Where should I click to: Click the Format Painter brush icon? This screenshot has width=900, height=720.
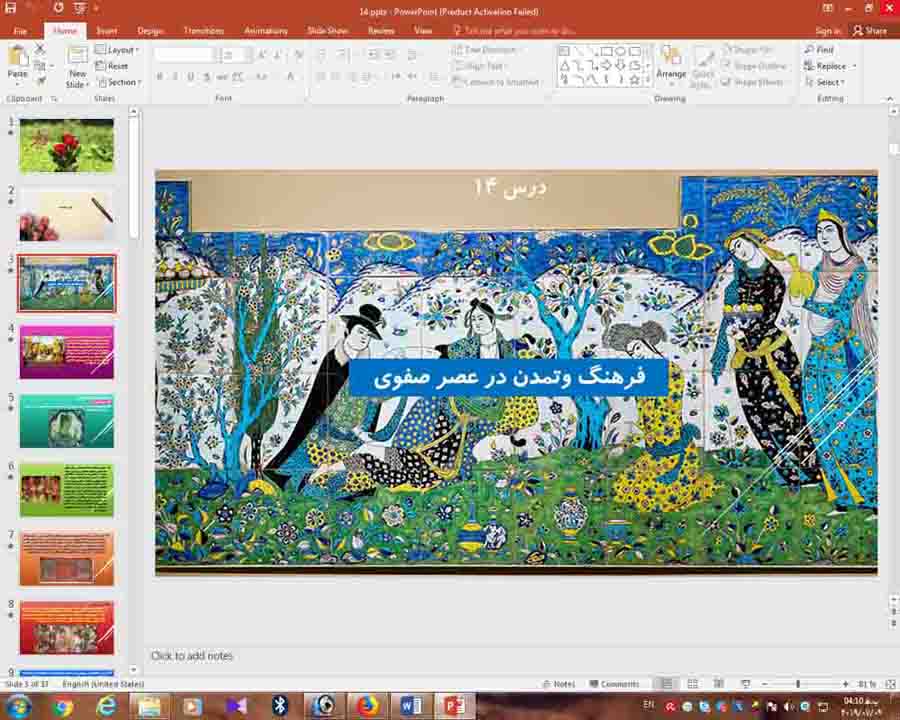(x=40, y=82)
